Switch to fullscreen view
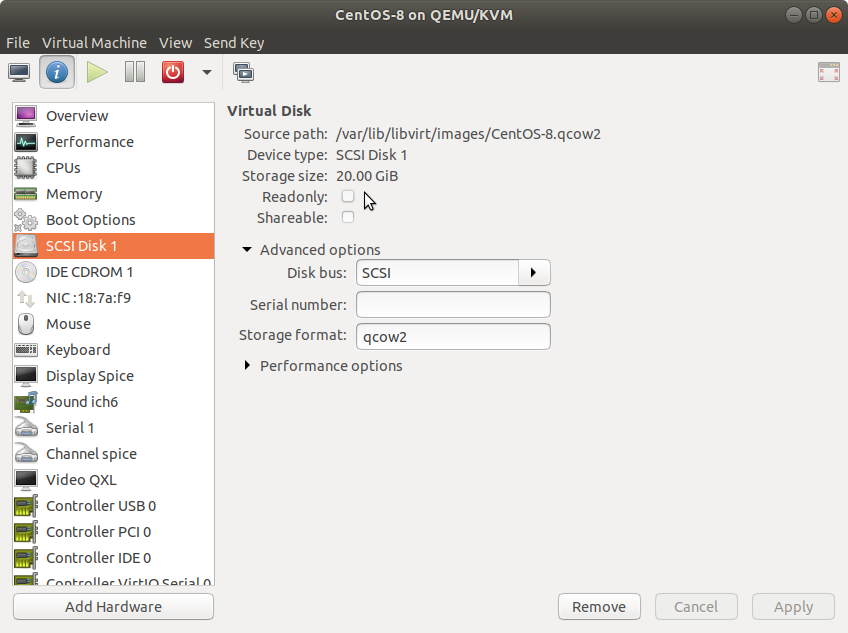Screen dimensions: 848x633 pos(829,72)
